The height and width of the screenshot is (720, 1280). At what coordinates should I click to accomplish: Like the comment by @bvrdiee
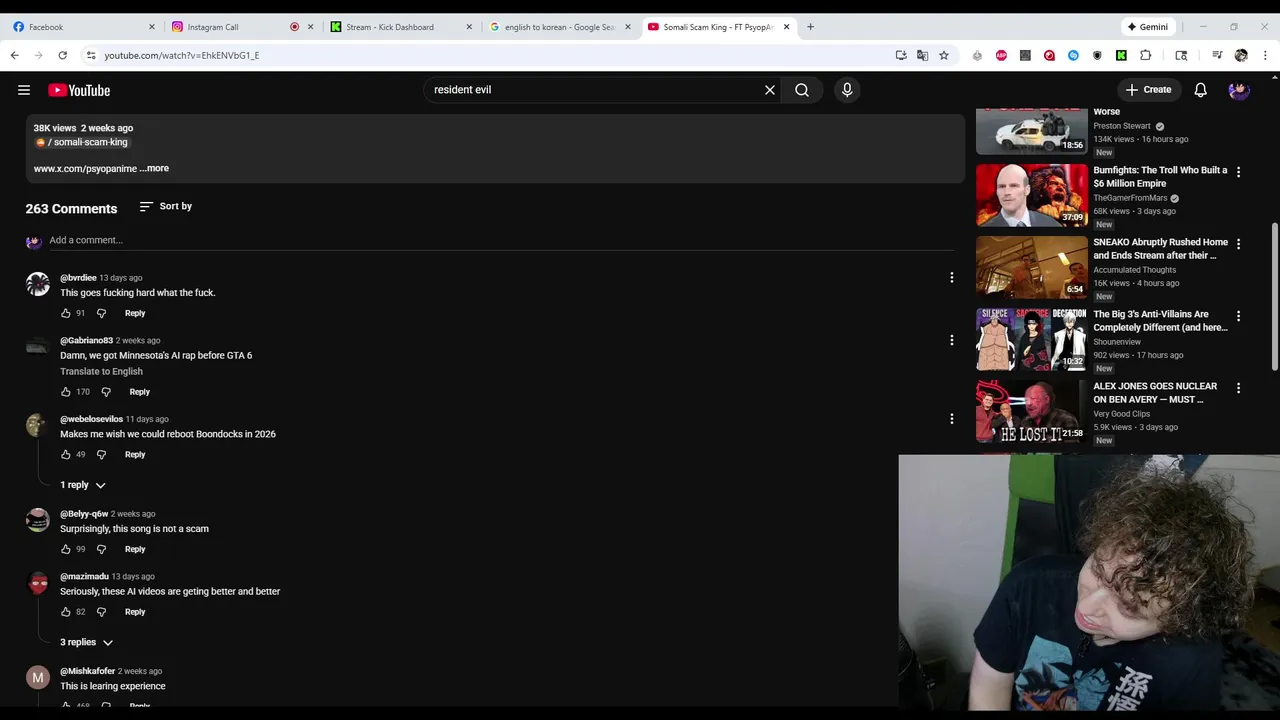[66, 313]
